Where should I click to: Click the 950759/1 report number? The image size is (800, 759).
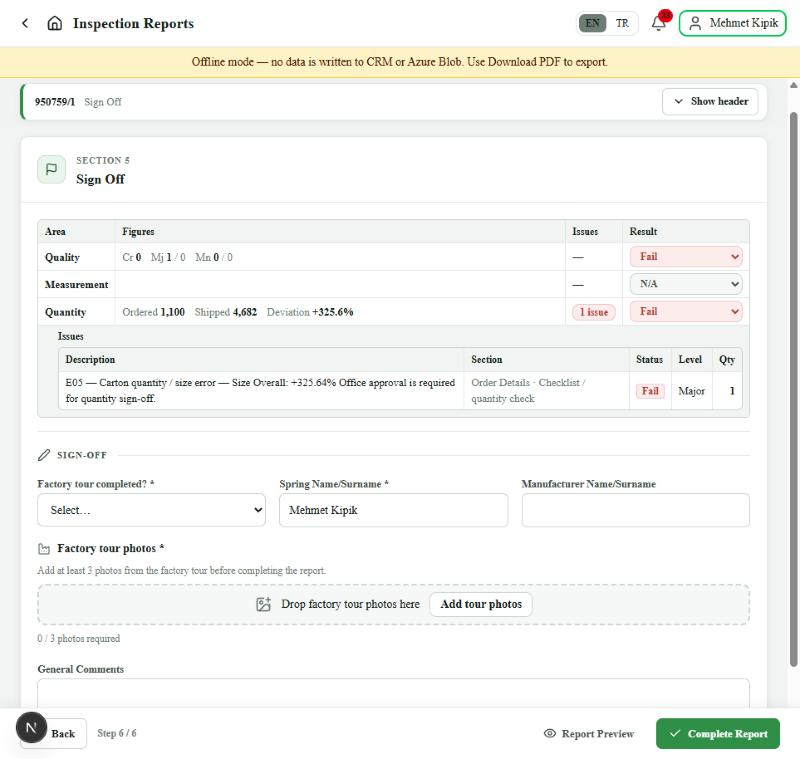55,102
